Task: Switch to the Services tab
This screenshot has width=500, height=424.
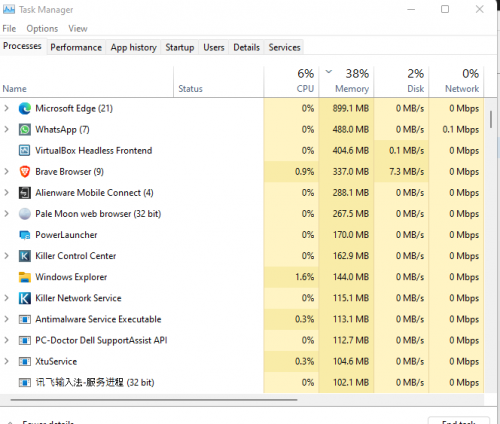Action: pos(284,47)
